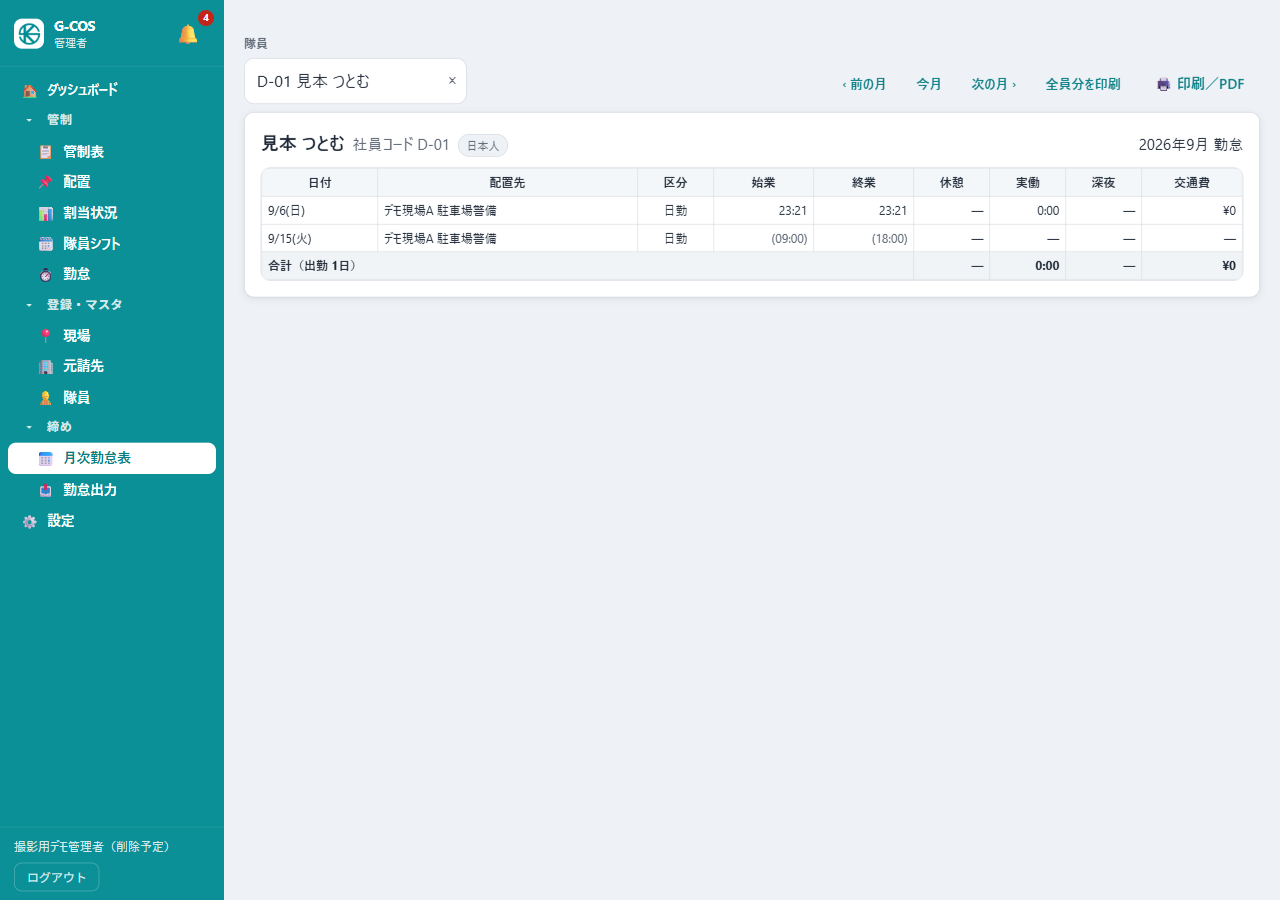Jump to 今月
The image size is (1280, 900).
[929, 84]
